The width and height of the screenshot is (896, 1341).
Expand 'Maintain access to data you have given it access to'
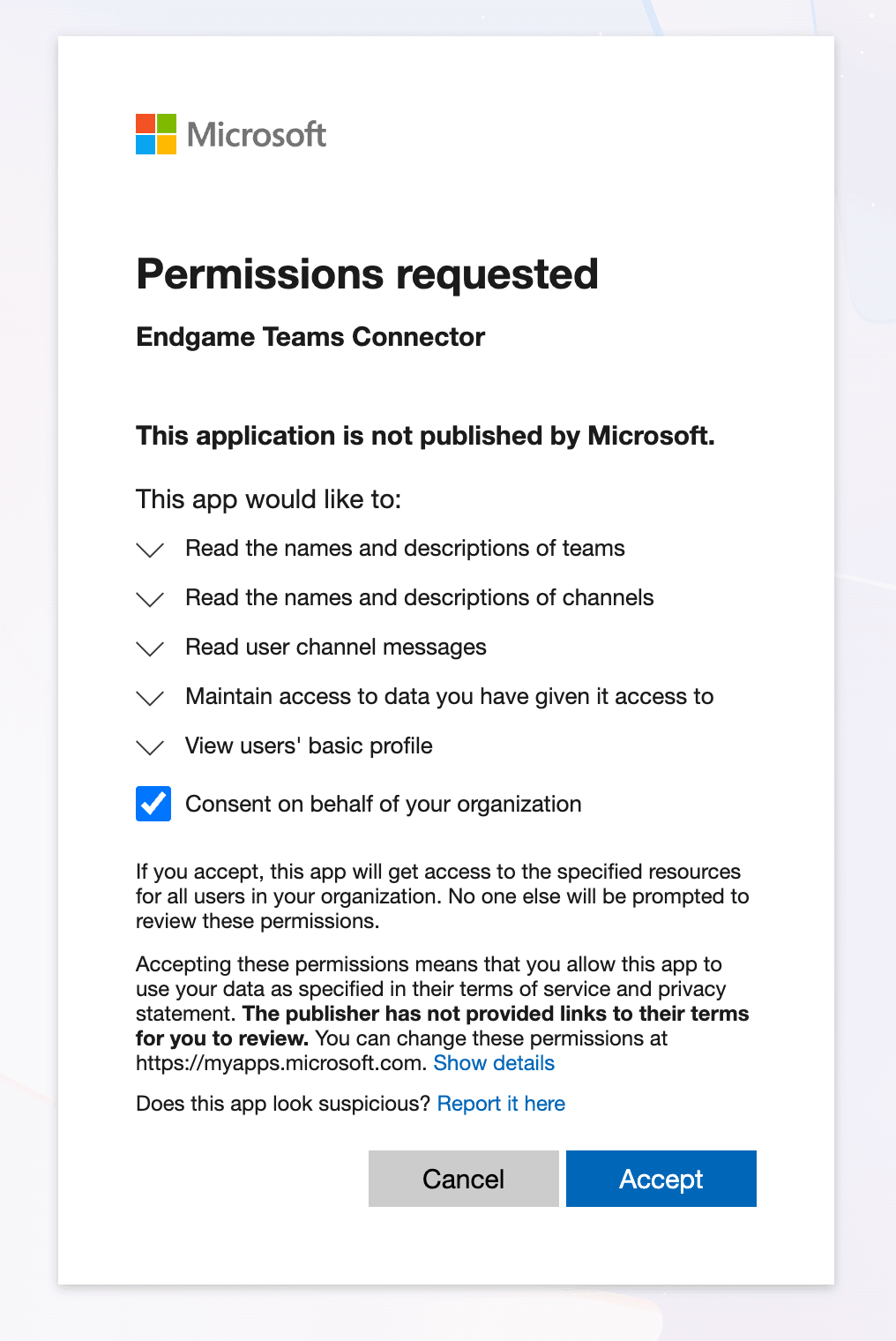149,699
